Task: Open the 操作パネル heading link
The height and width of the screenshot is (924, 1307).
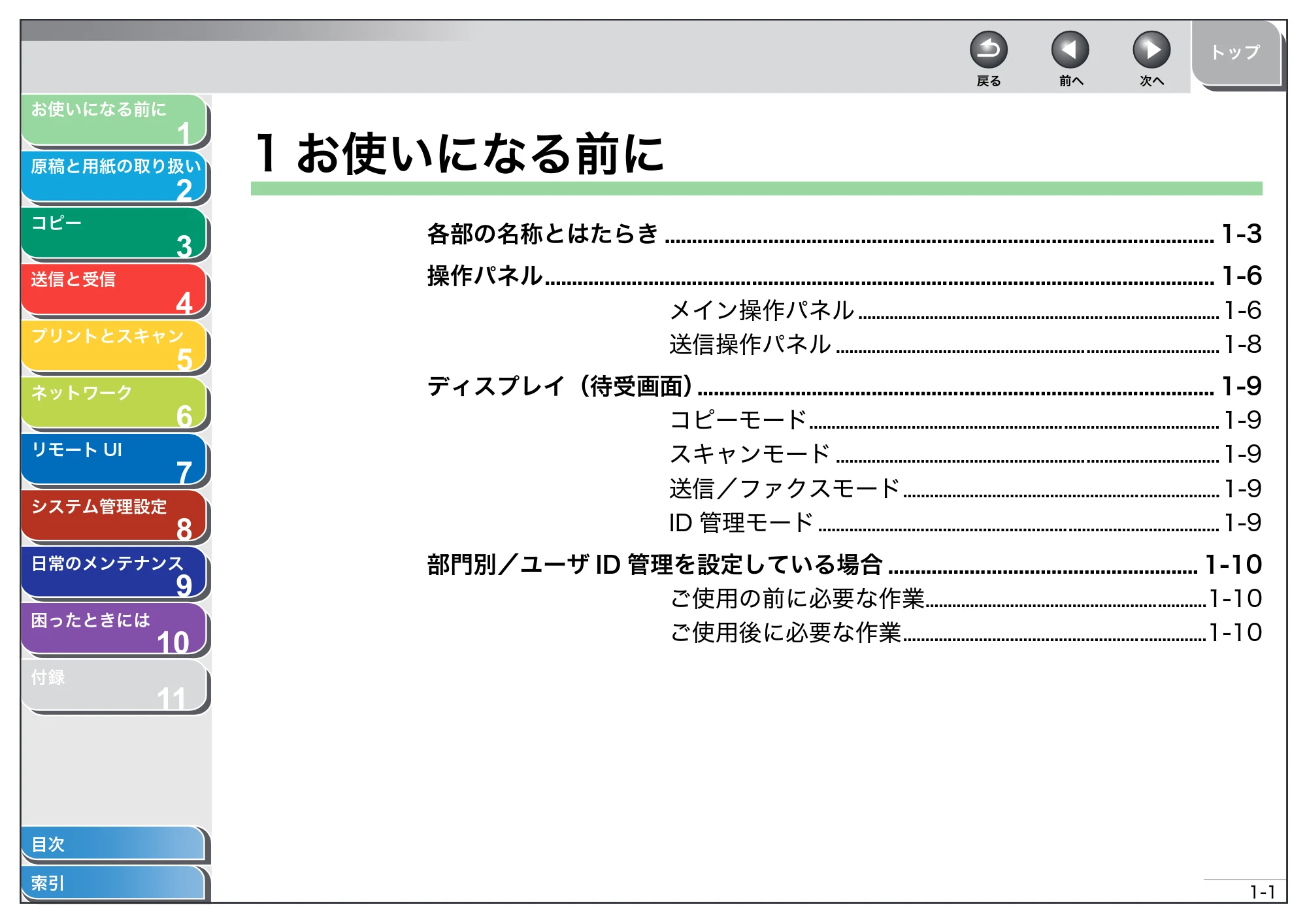Action: 844,276
